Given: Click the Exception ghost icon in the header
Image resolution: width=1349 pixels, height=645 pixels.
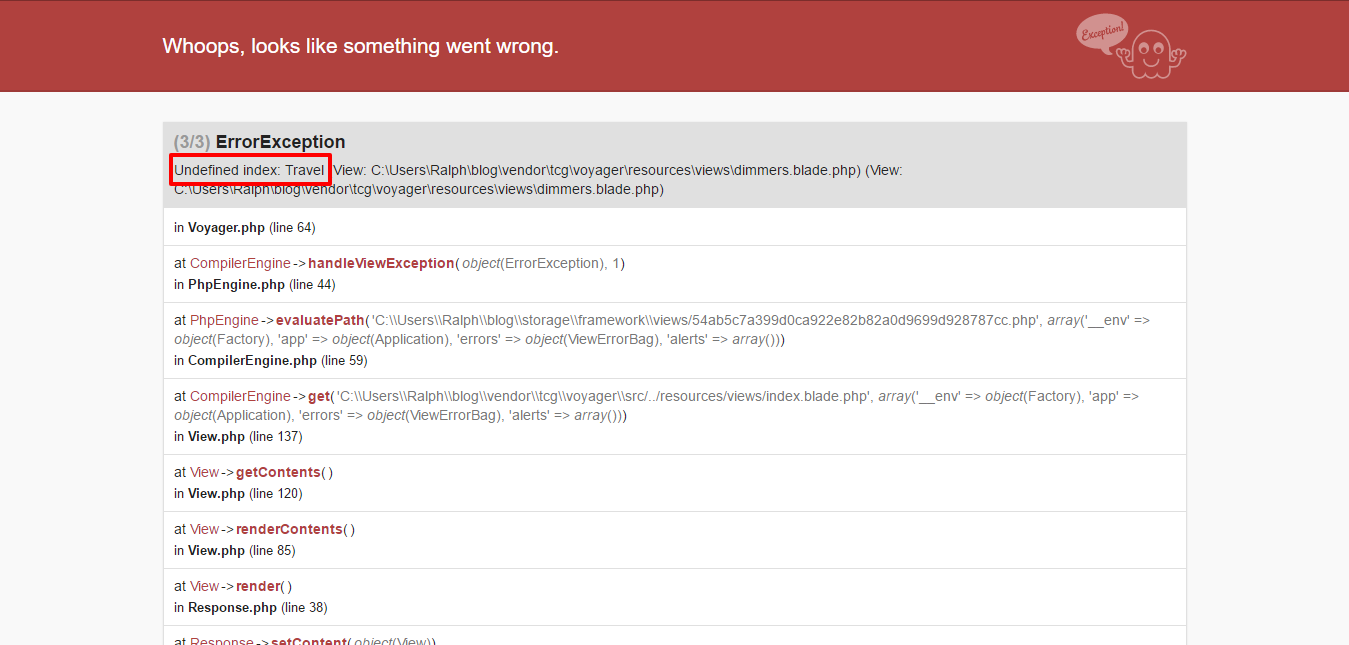Looking at the screenshot, I should 1131,46.
